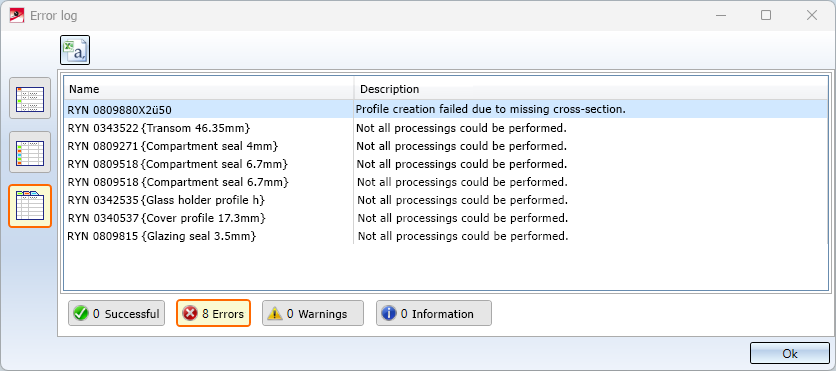Select the Glass holder profile h row
The height and width of the screenshot is (371, 836).
click(446, 200)
